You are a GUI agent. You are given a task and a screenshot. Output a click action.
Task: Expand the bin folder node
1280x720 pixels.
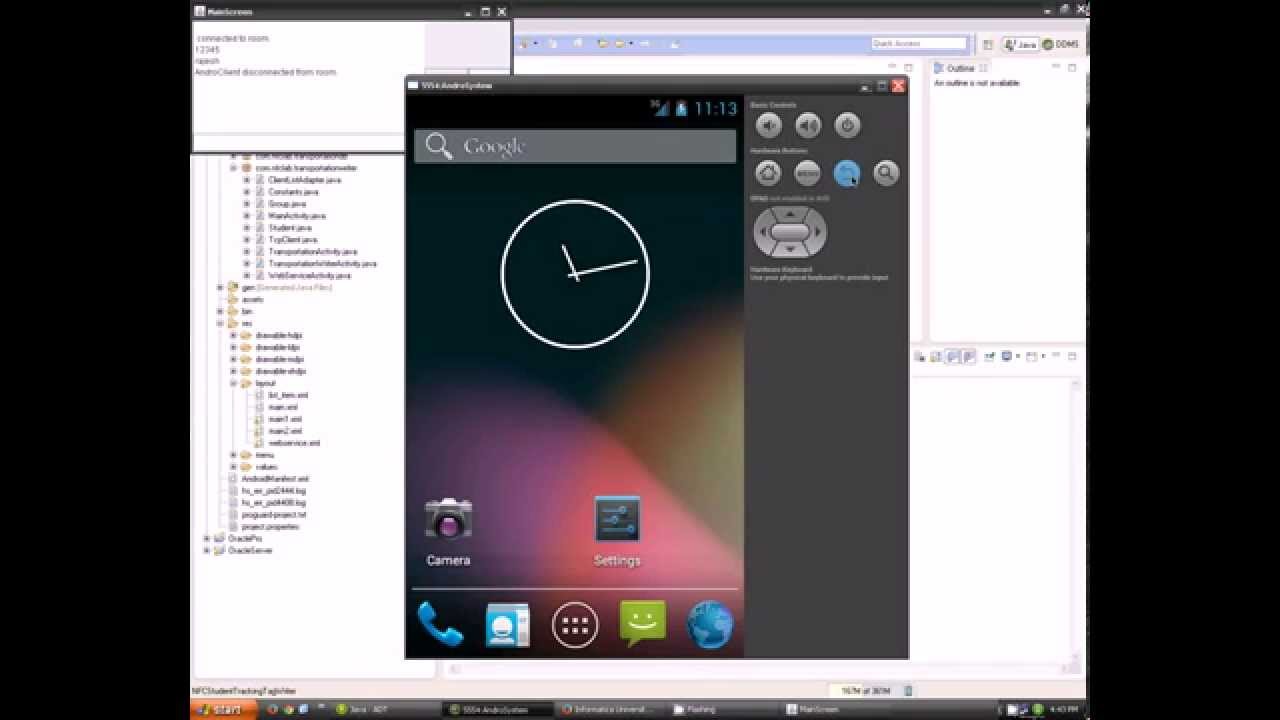coord(221,311)
